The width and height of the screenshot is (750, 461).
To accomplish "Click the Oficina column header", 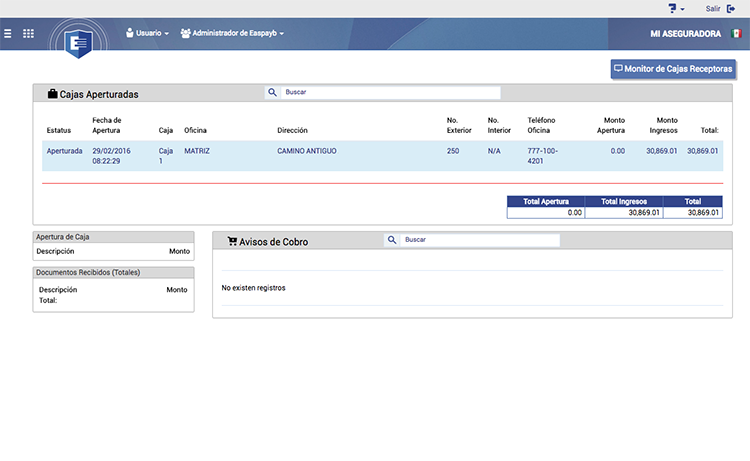I will [x=195, y=130].
